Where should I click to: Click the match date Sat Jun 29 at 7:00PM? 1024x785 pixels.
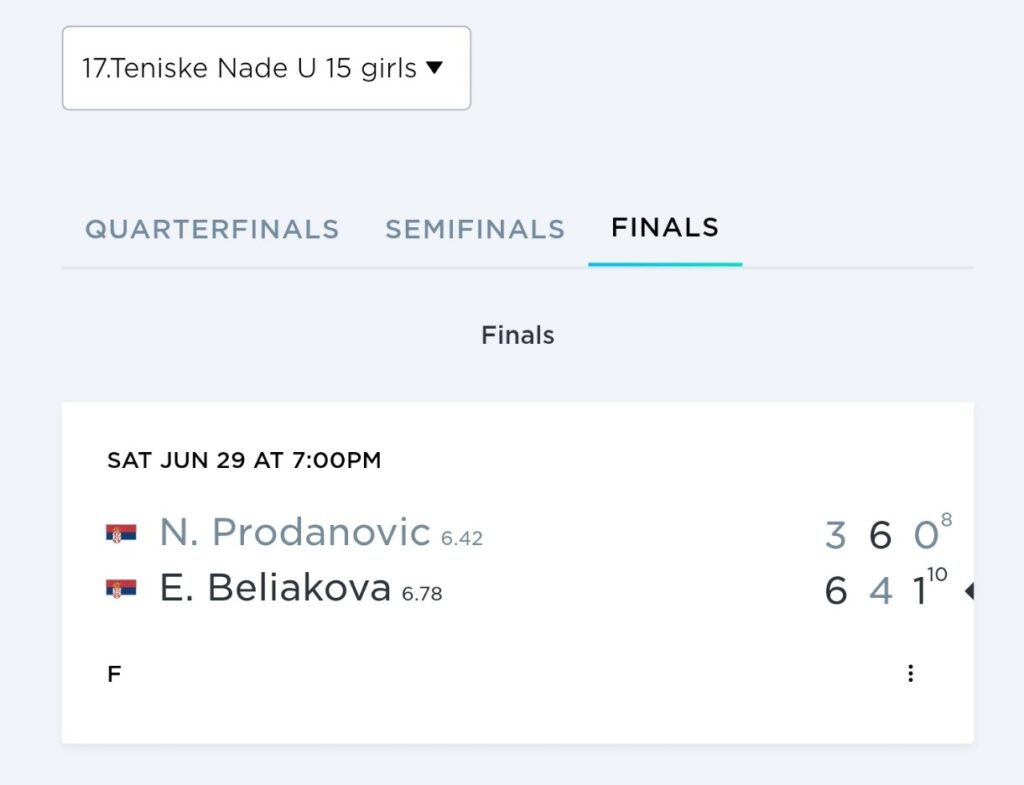[244, 460]
